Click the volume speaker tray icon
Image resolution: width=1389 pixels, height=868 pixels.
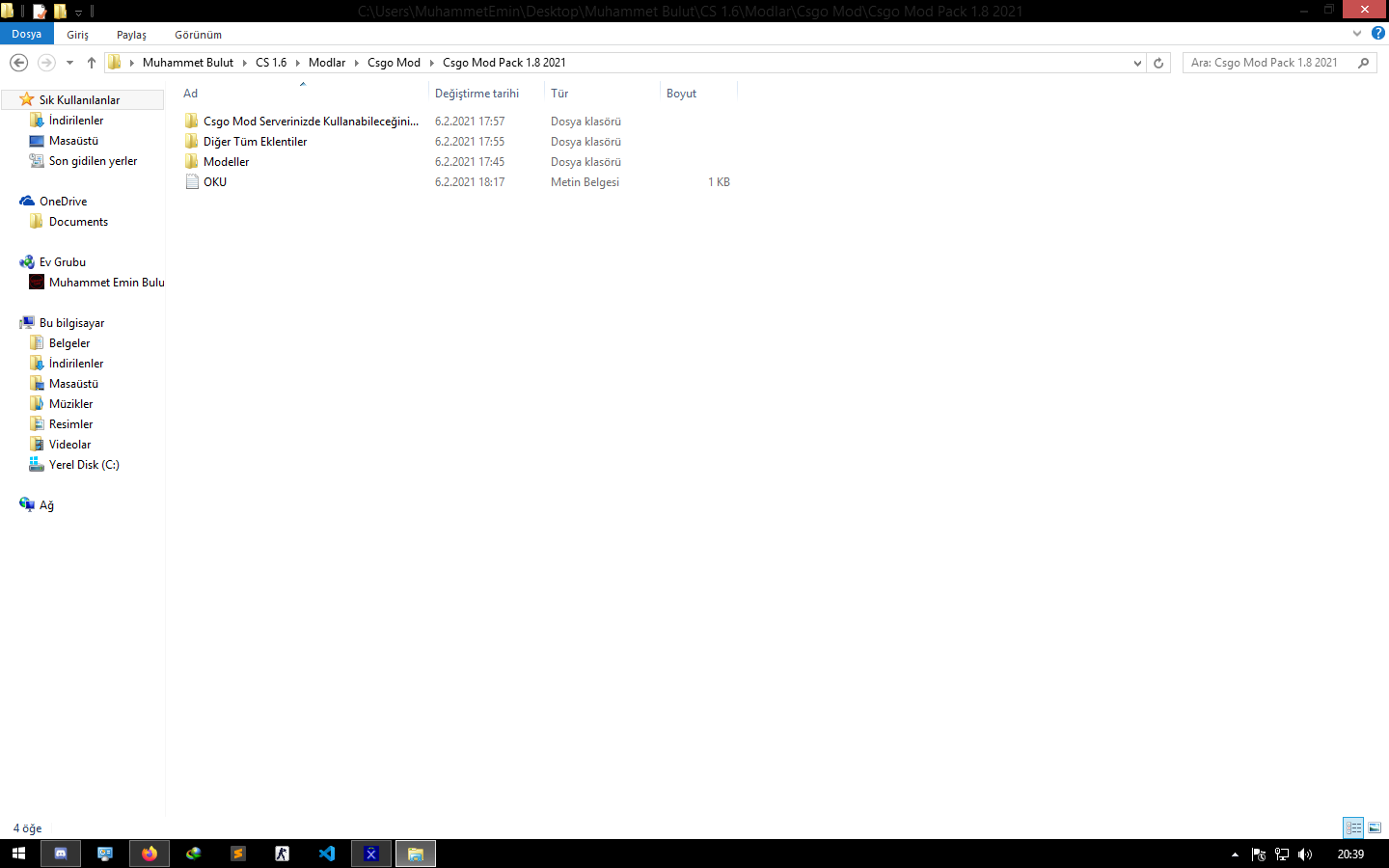(x=1305, y=854)
